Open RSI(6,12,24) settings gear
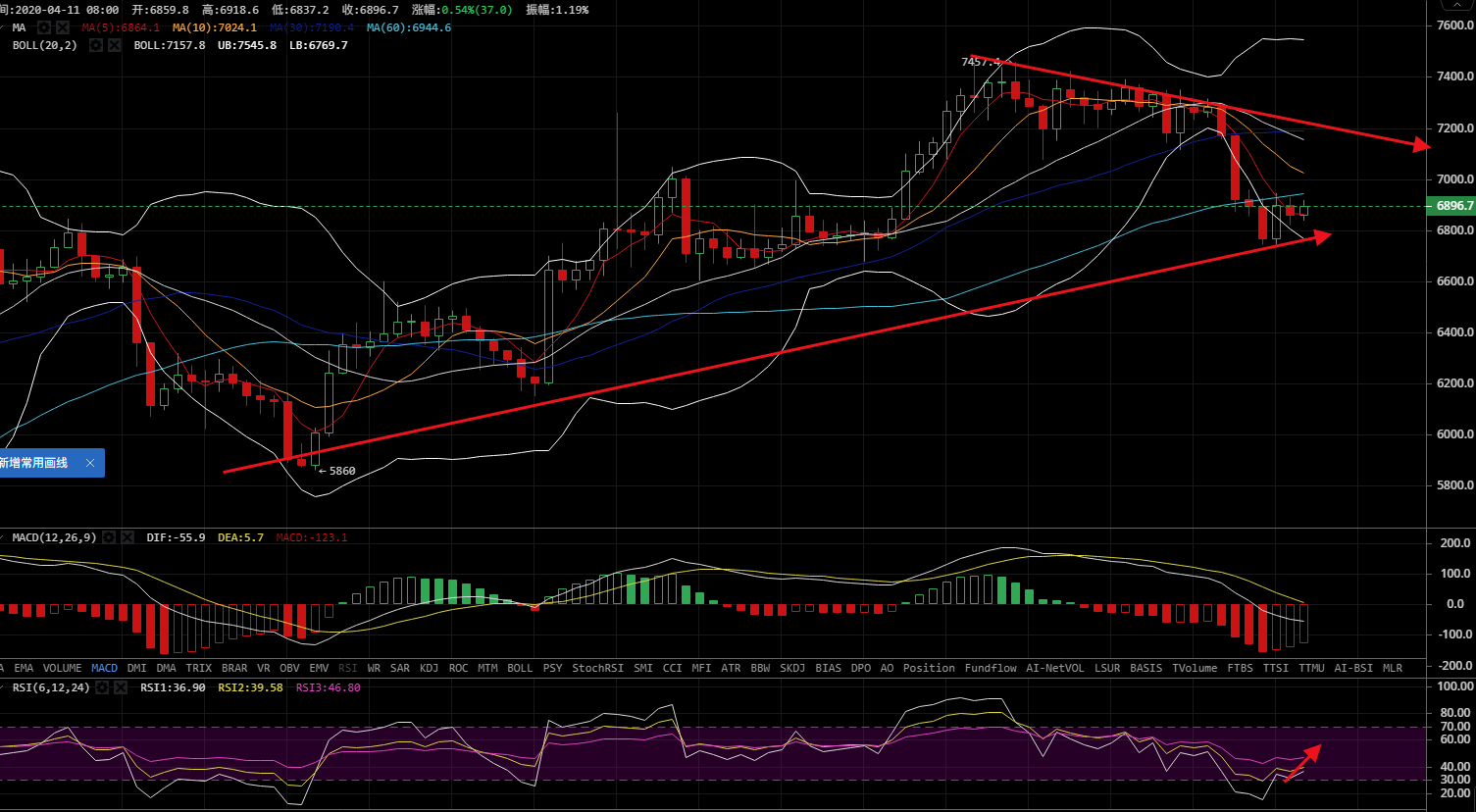1476x812 pixels. (x=102, y=687)
